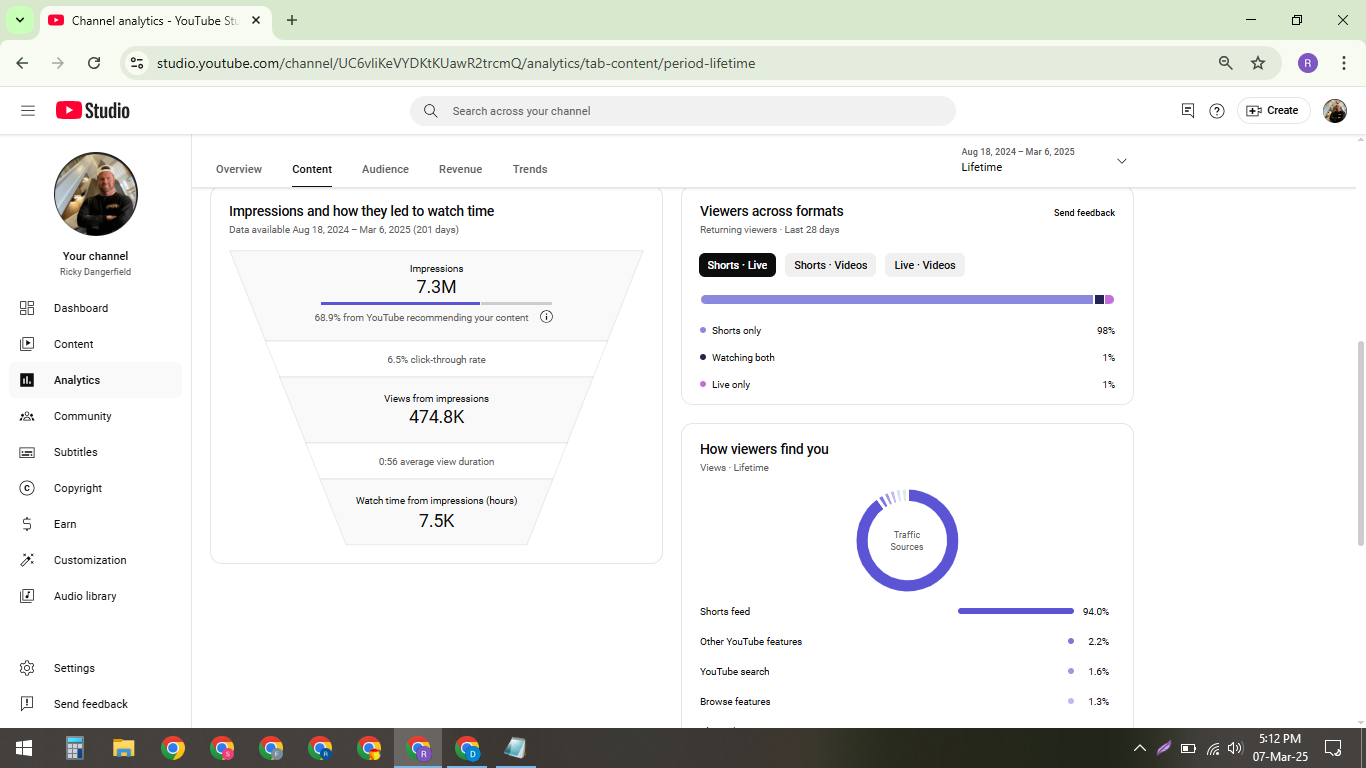Click the Create button
Viewport: 1366px width, 768px height.
point(1273,111)
